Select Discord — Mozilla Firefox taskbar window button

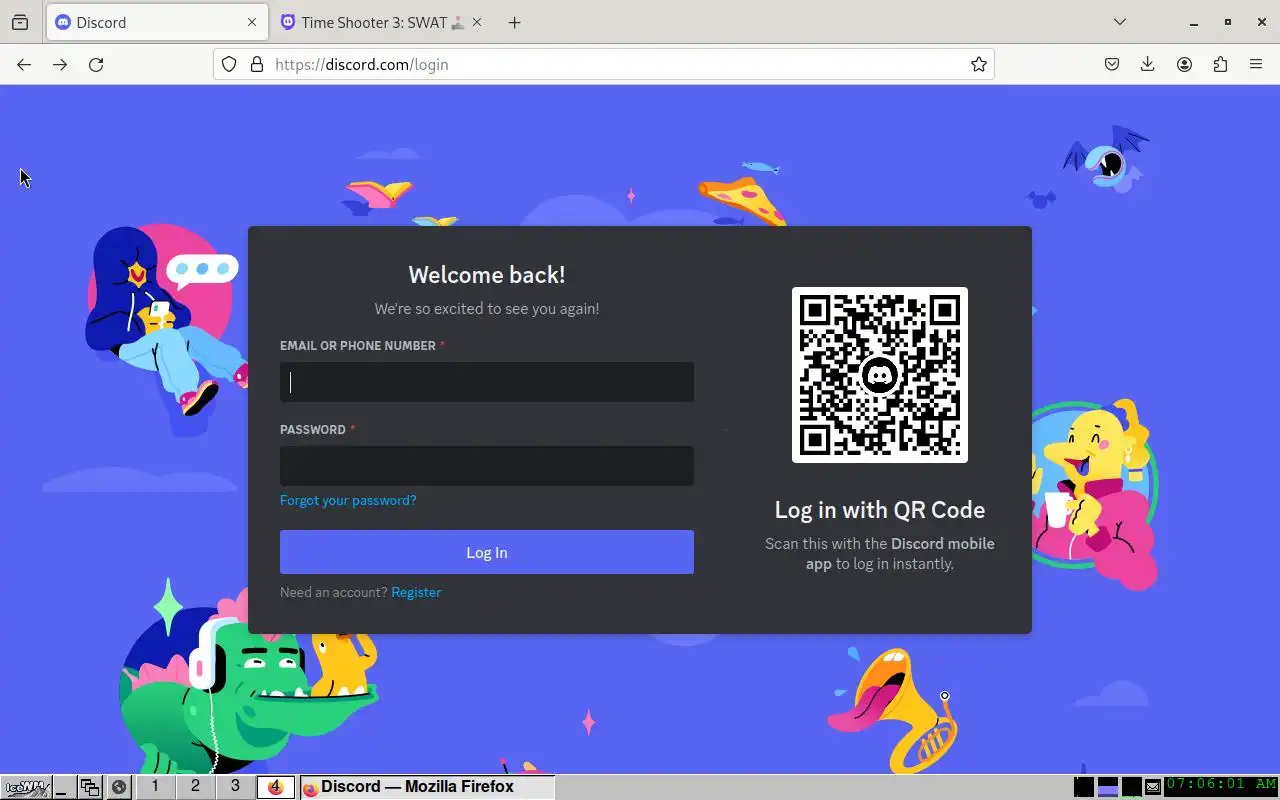(x=426, y=787)
